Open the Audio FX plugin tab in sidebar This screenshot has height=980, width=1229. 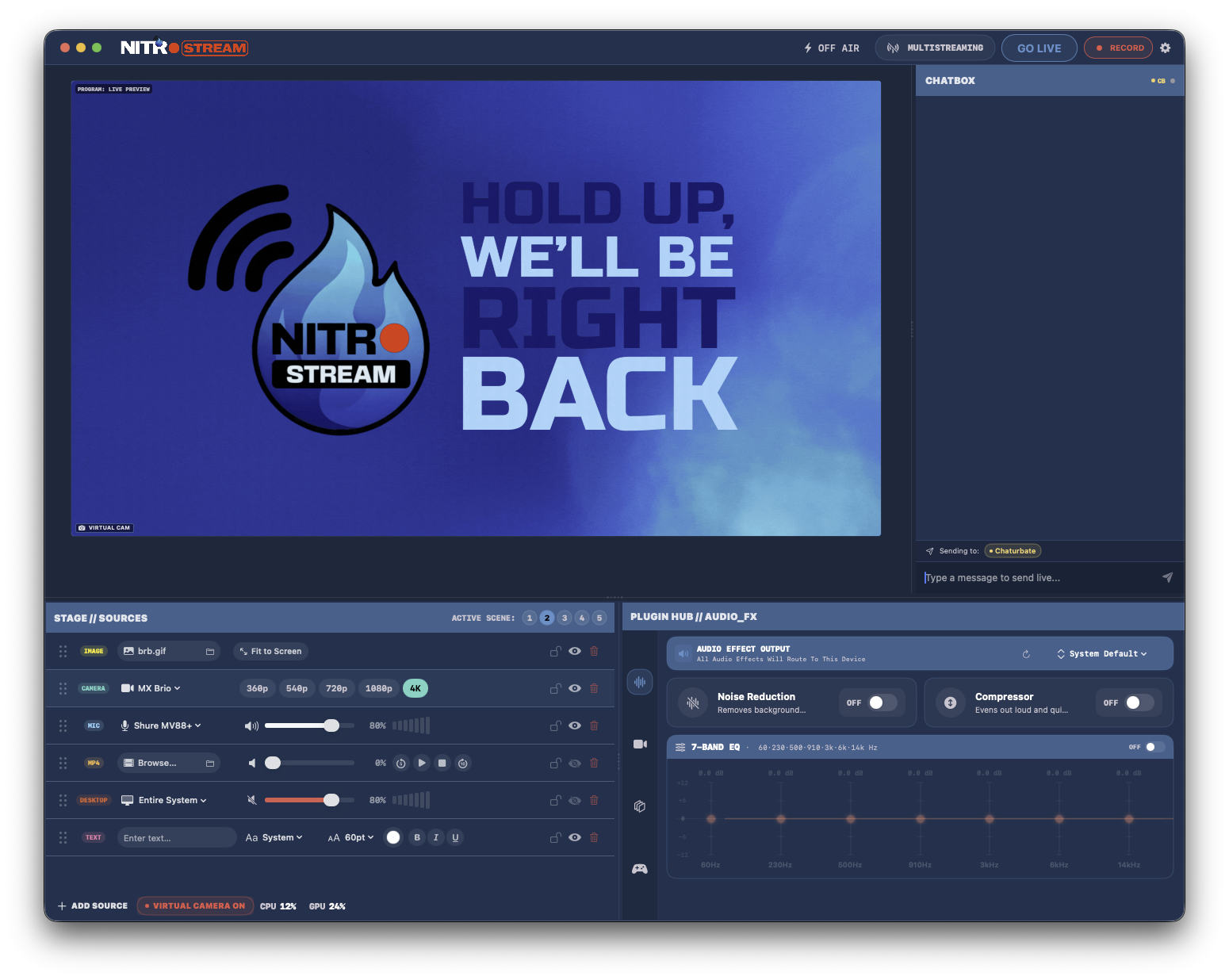pos(640,682)
